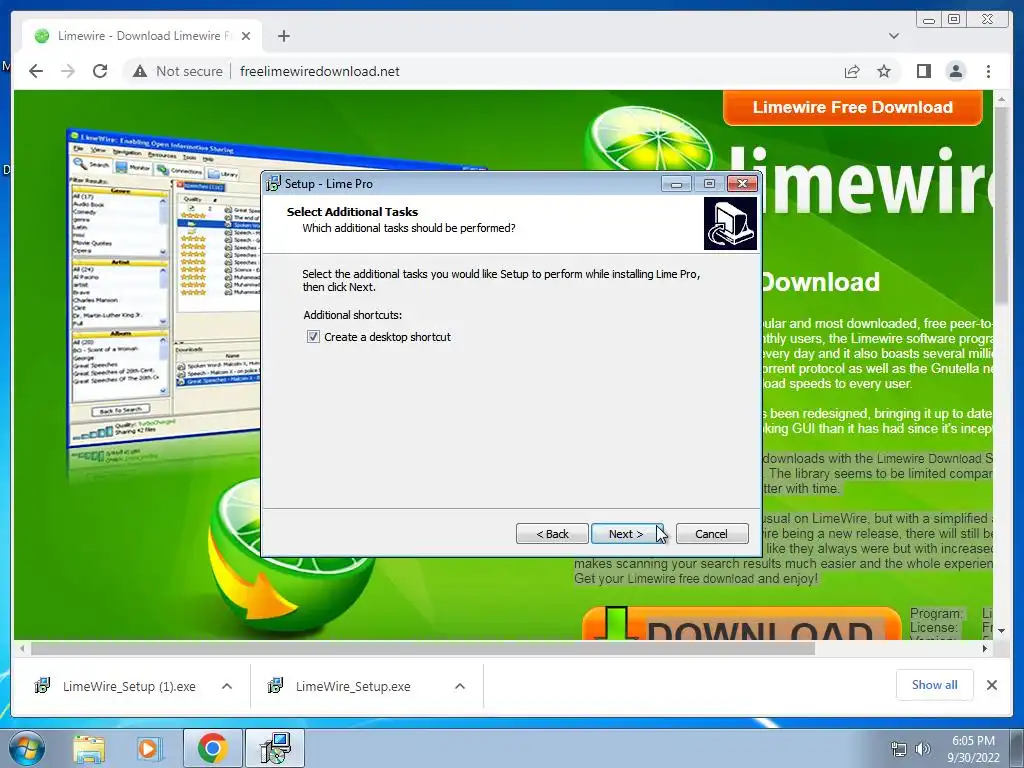Viewport: 1024px width, 768px height.
Task: Open LimeWire_Setup (1).exe download item
Action: pos(129,686)
